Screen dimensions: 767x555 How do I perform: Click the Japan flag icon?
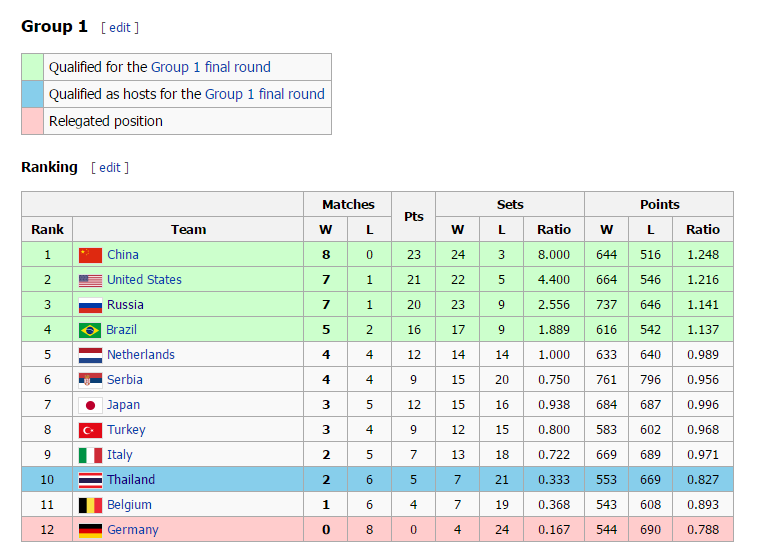(x=90, y=405)
